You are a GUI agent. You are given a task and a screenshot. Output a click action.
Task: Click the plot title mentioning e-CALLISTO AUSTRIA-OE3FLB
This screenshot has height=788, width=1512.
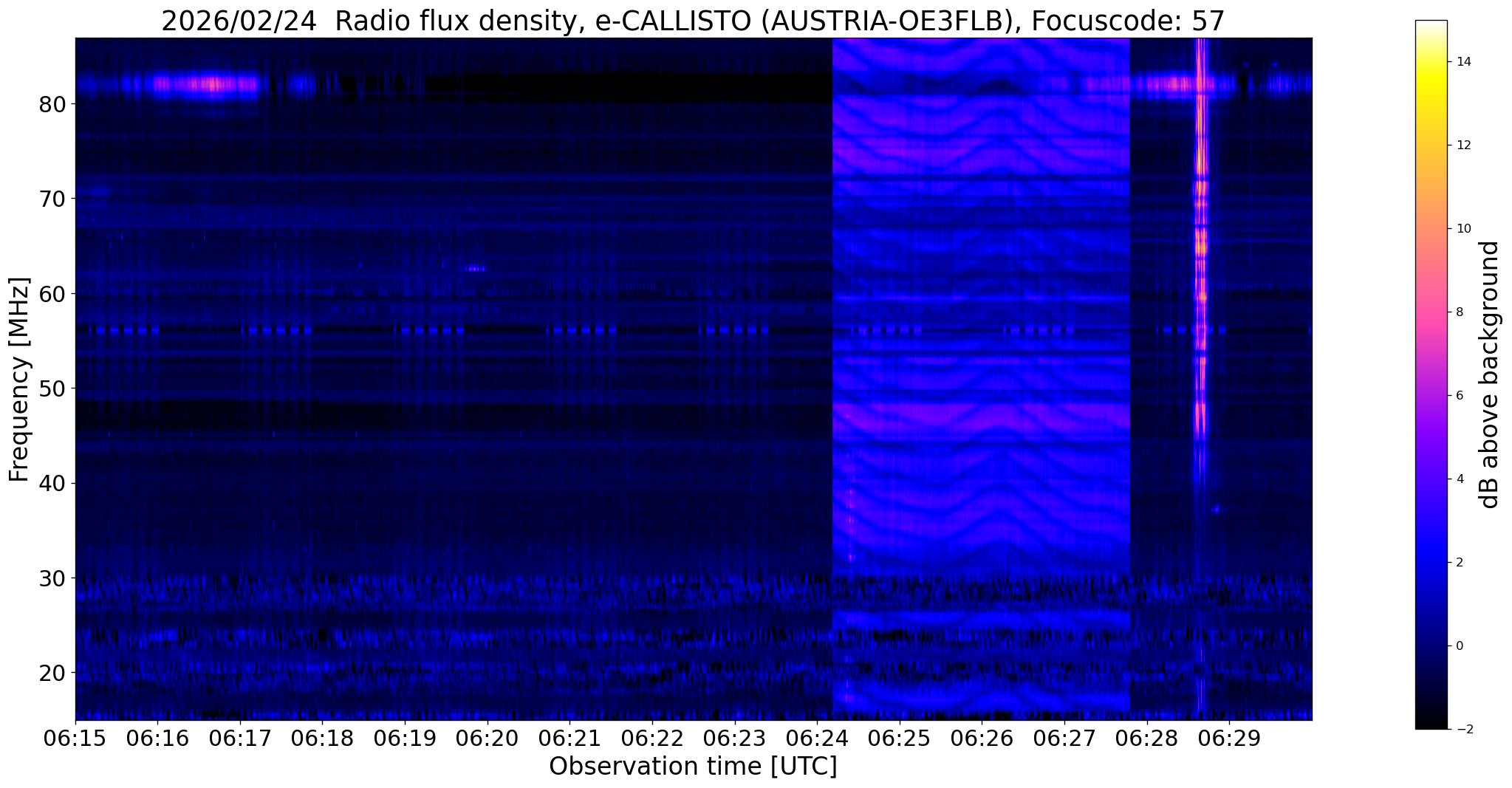[693, 21]
